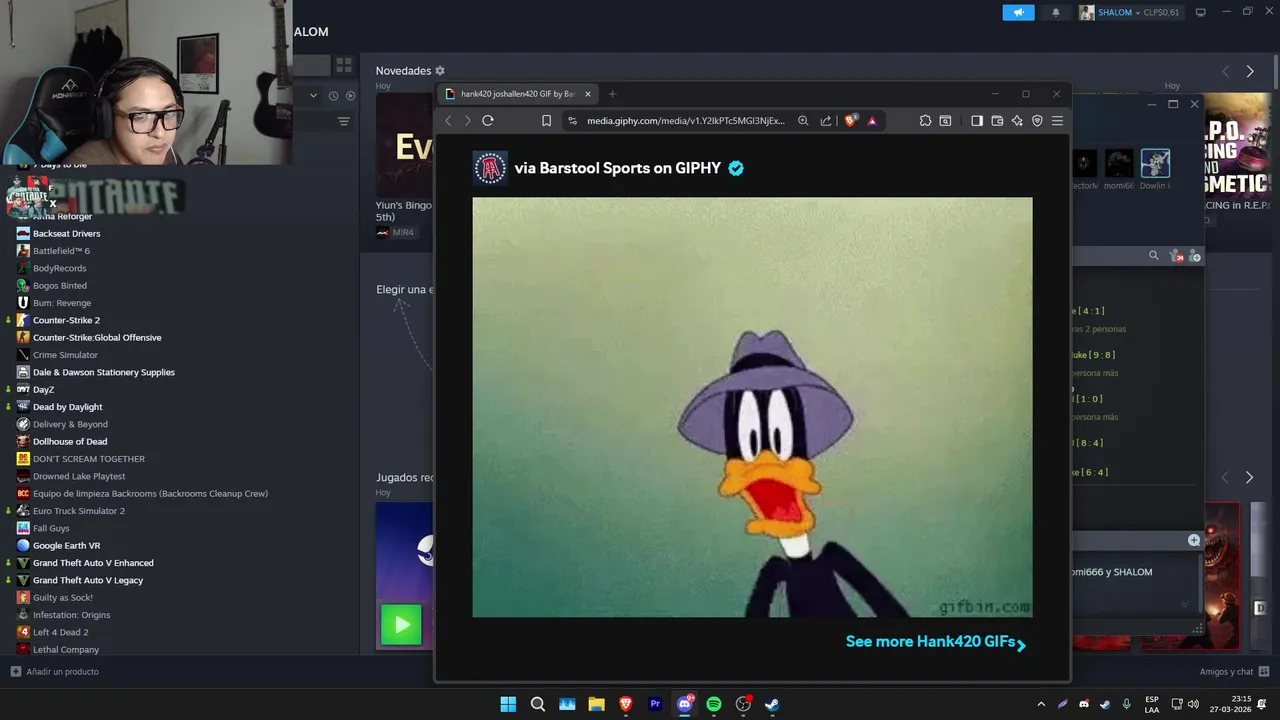This screenshot has height=720, width=1280.
Task: Click the media.giphy.com address bar
Action: pos(685,121)
